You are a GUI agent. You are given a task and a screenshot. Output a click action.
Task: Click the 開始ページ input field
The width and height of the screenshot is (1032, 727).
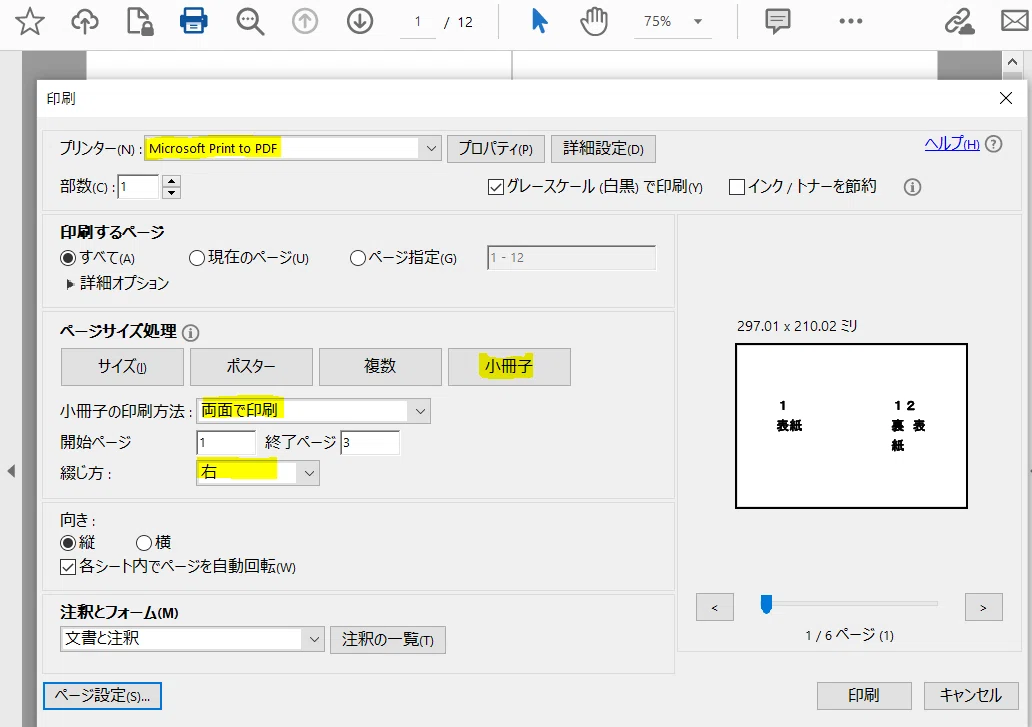click(x=226, y=443)
